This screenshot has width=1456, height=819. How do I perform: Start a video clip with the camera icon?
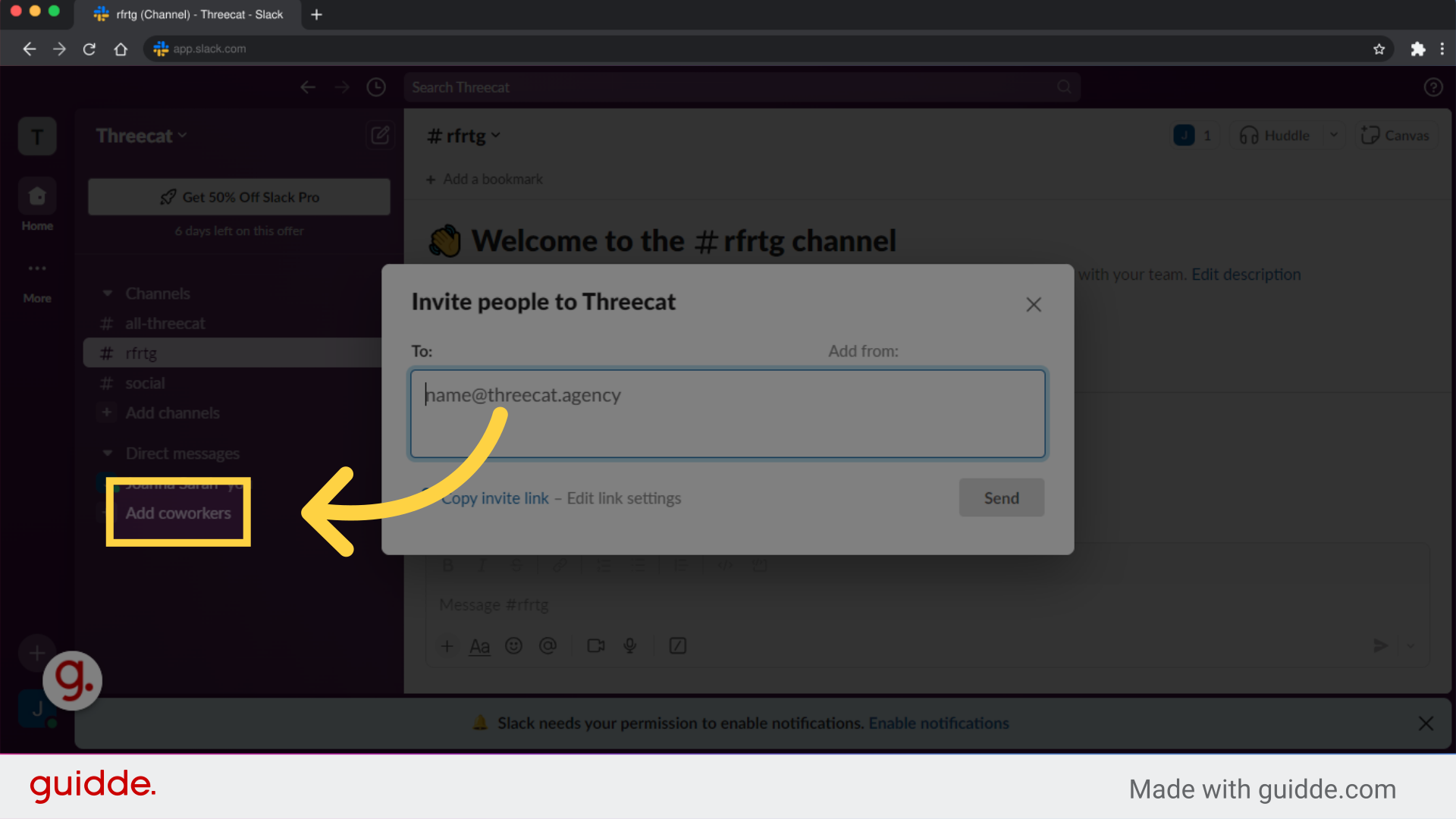(x=595, y=645)
